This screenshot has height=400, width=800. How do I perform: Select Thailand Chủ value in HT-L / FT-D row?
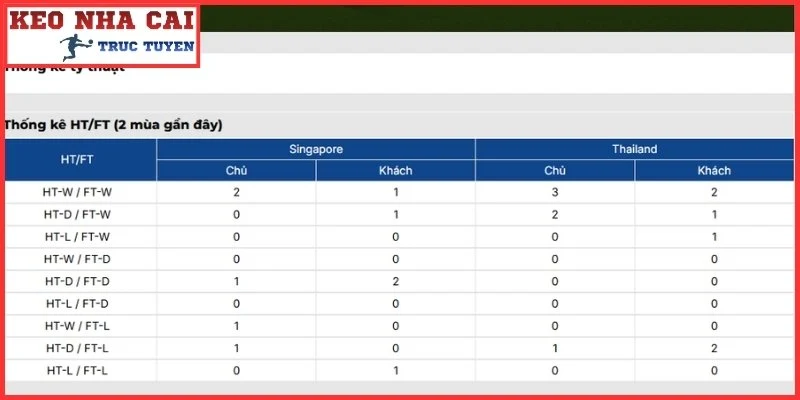tap(555, 304)
